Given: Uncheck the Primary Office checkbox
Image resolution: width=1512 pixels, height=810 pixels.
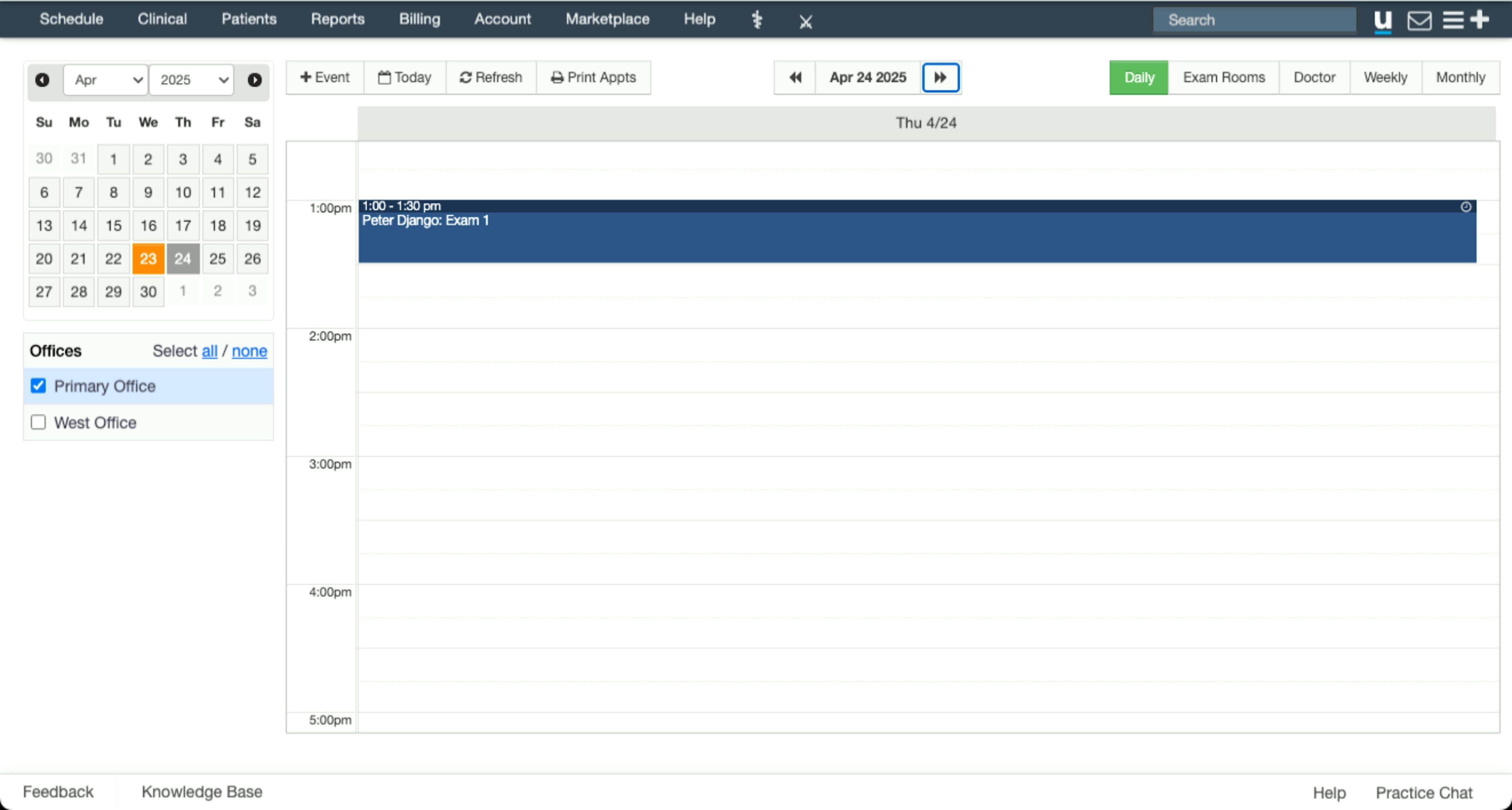Looking at the screenshot, I should pos(38,386).
